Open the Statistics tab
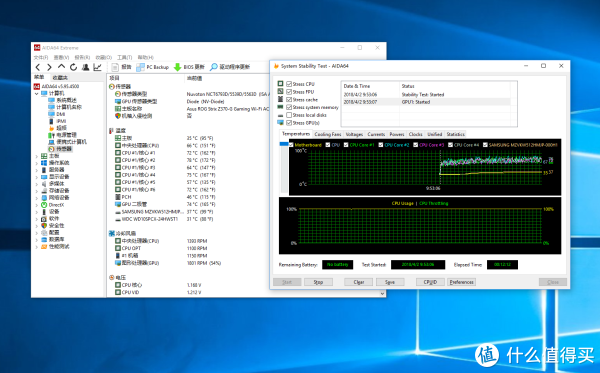600x373 pixels. (455, 134)
